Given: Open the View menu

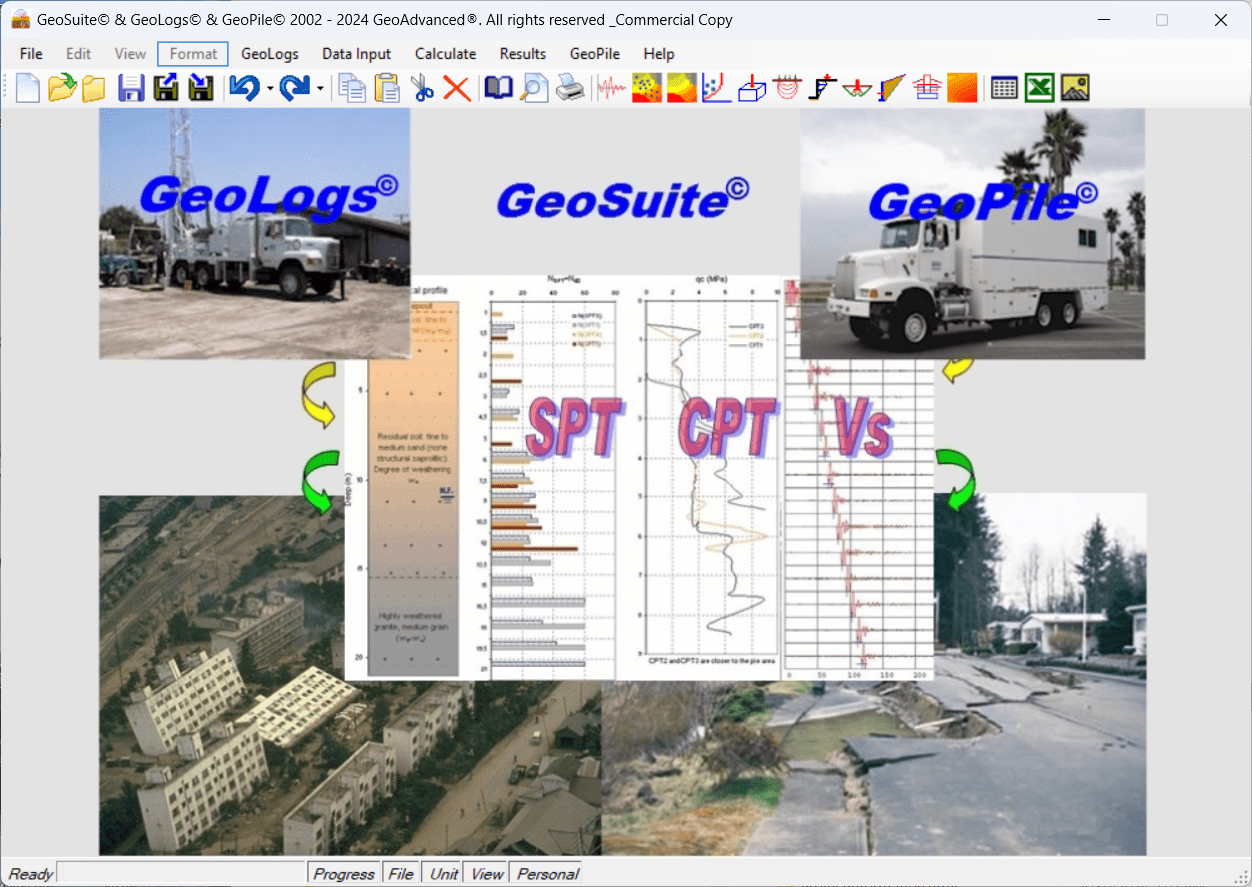Looking at the screenshot, I should 130,54.
